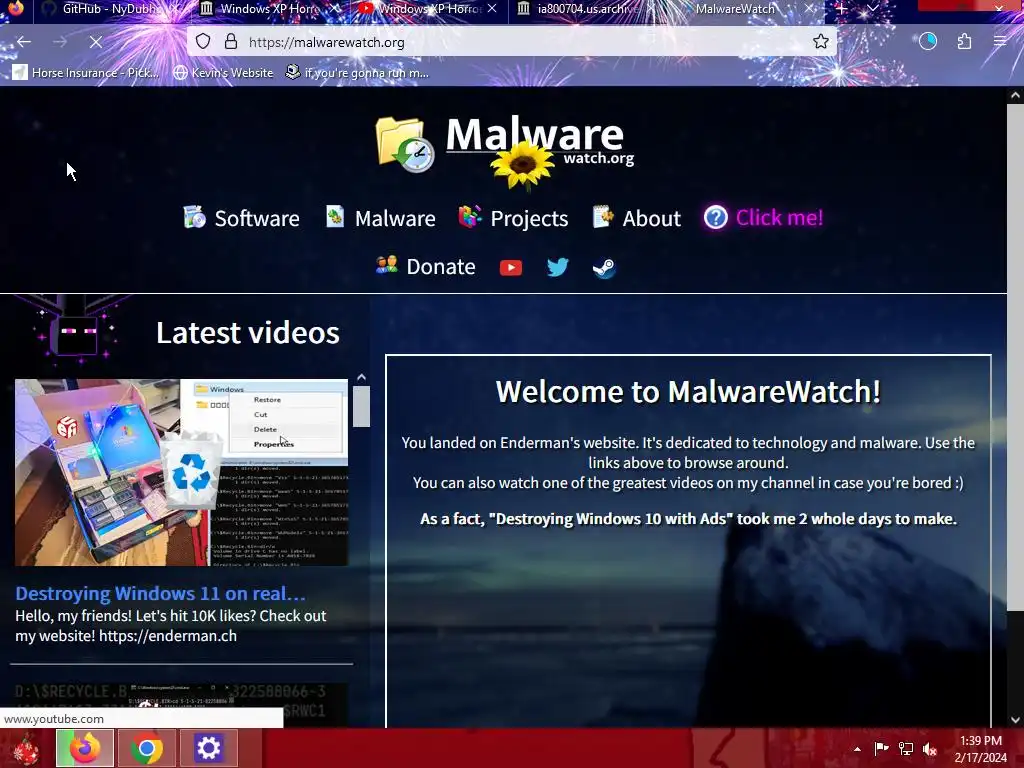Click the blue circular toolbar icon
The height and width of the screenshot is (768, 1024).
tap(928, 41)
